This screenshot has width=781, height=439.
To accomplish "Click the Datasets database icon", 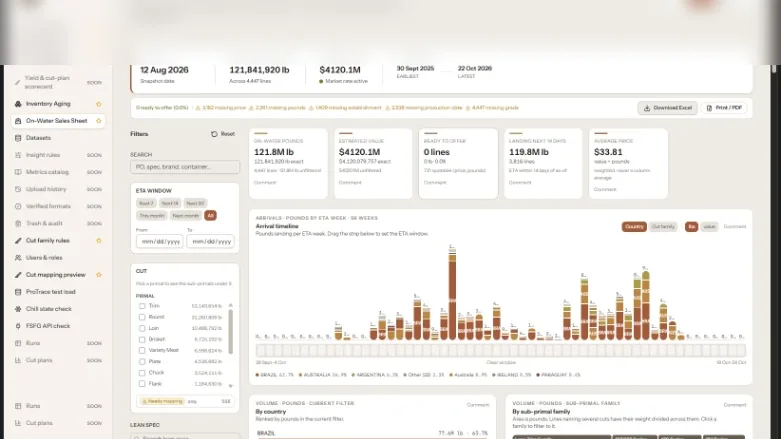I will 18,138.
